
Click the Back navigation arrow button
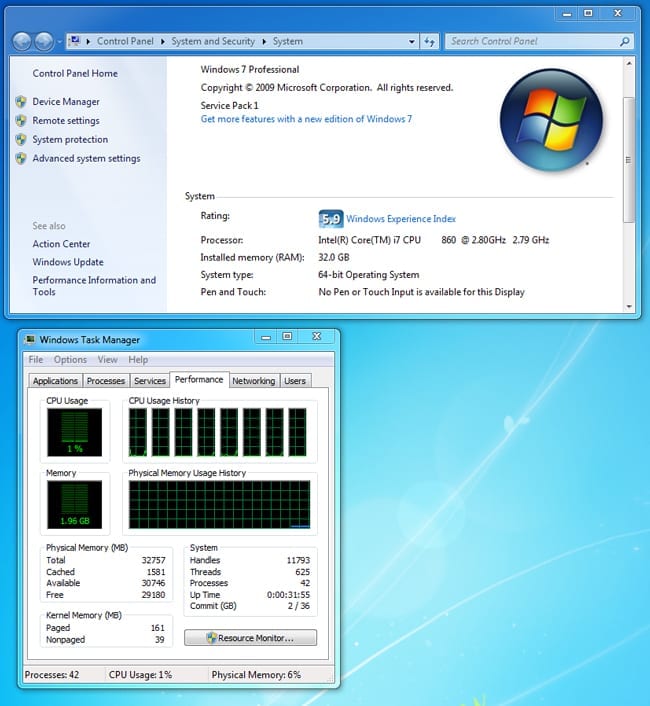[x=21, y=41]
